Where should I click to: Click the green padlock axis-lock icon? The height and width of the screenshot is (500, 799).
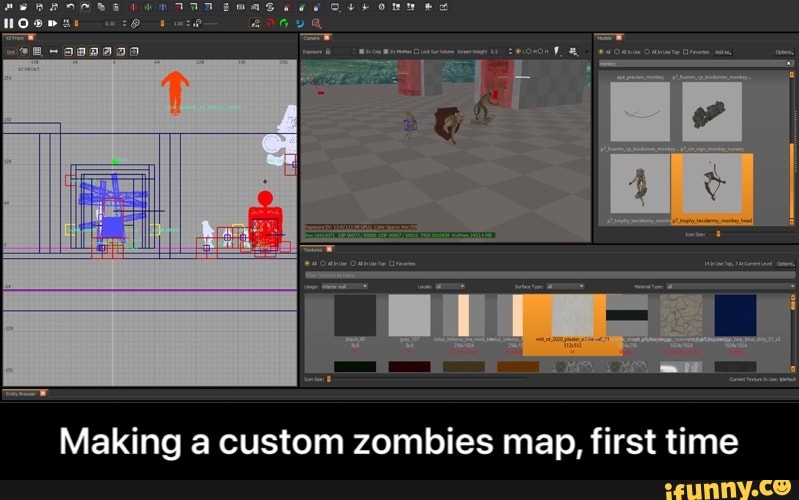pyautogui.click(x=302, y=7)
